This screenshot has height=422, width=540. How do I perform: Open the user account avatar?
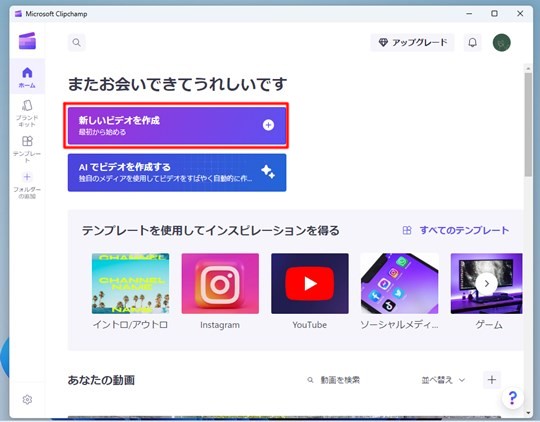click(501, 43)
